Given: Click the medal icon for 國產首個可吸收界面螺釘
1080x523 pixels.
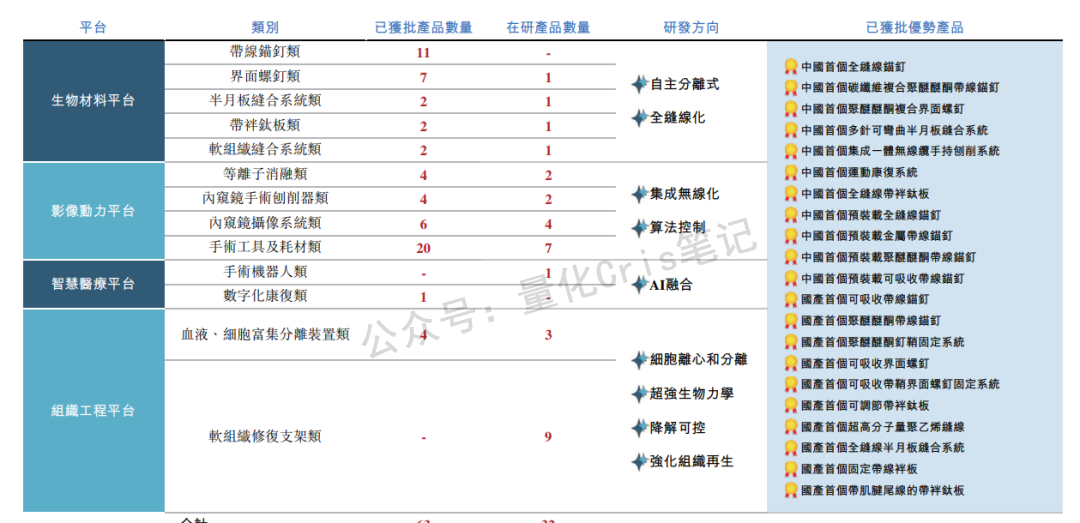Looking at the screenshot, I should tap(791, 363).
